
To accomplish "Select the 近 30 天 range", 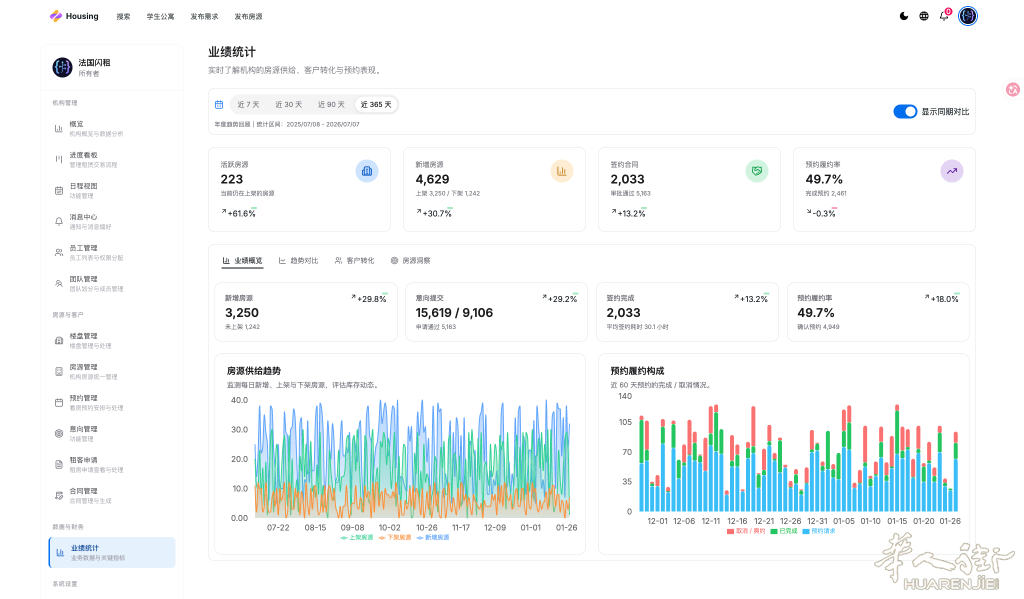I will point(289,105).
